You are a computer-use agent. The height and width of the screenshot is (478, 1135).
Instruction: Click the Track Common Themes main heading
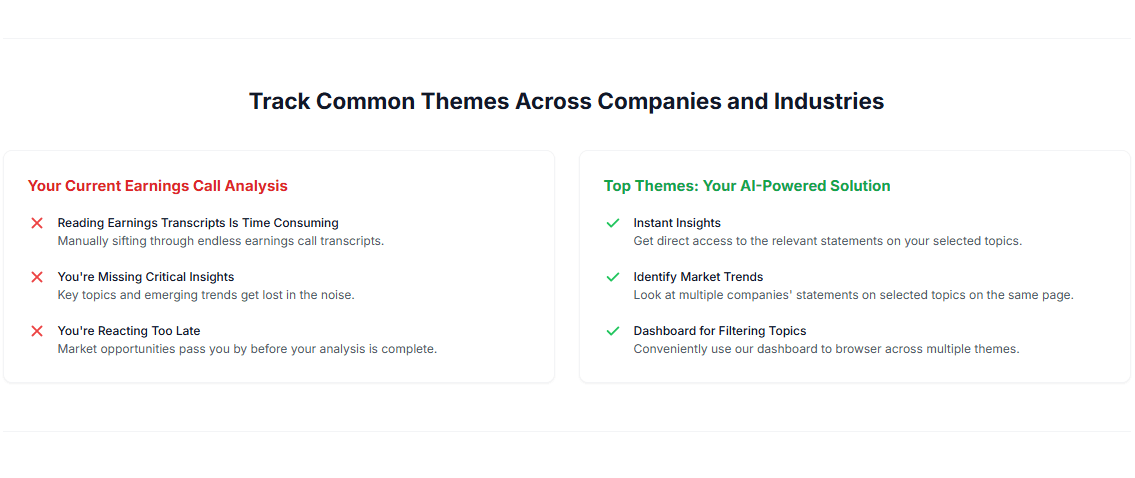566,101
